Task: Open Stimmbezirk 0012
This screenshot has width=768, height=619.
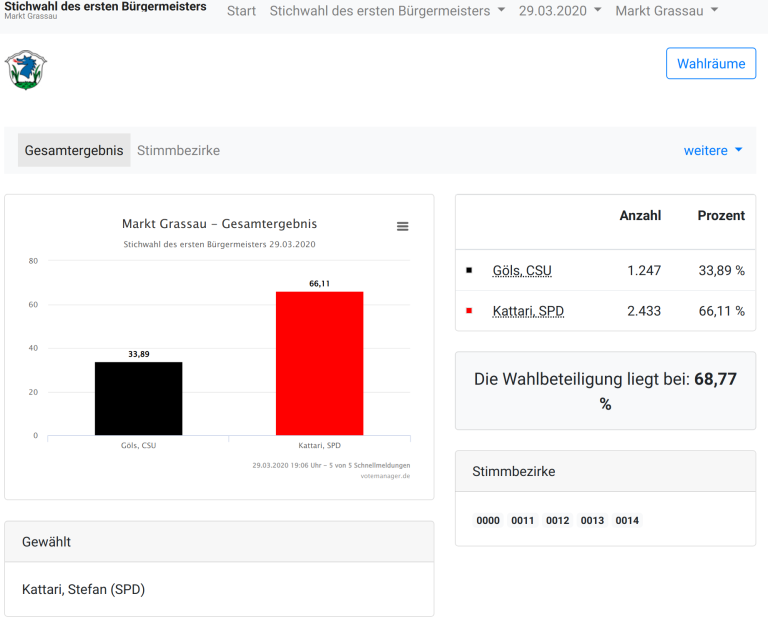Action: click(x=557, y=521)
